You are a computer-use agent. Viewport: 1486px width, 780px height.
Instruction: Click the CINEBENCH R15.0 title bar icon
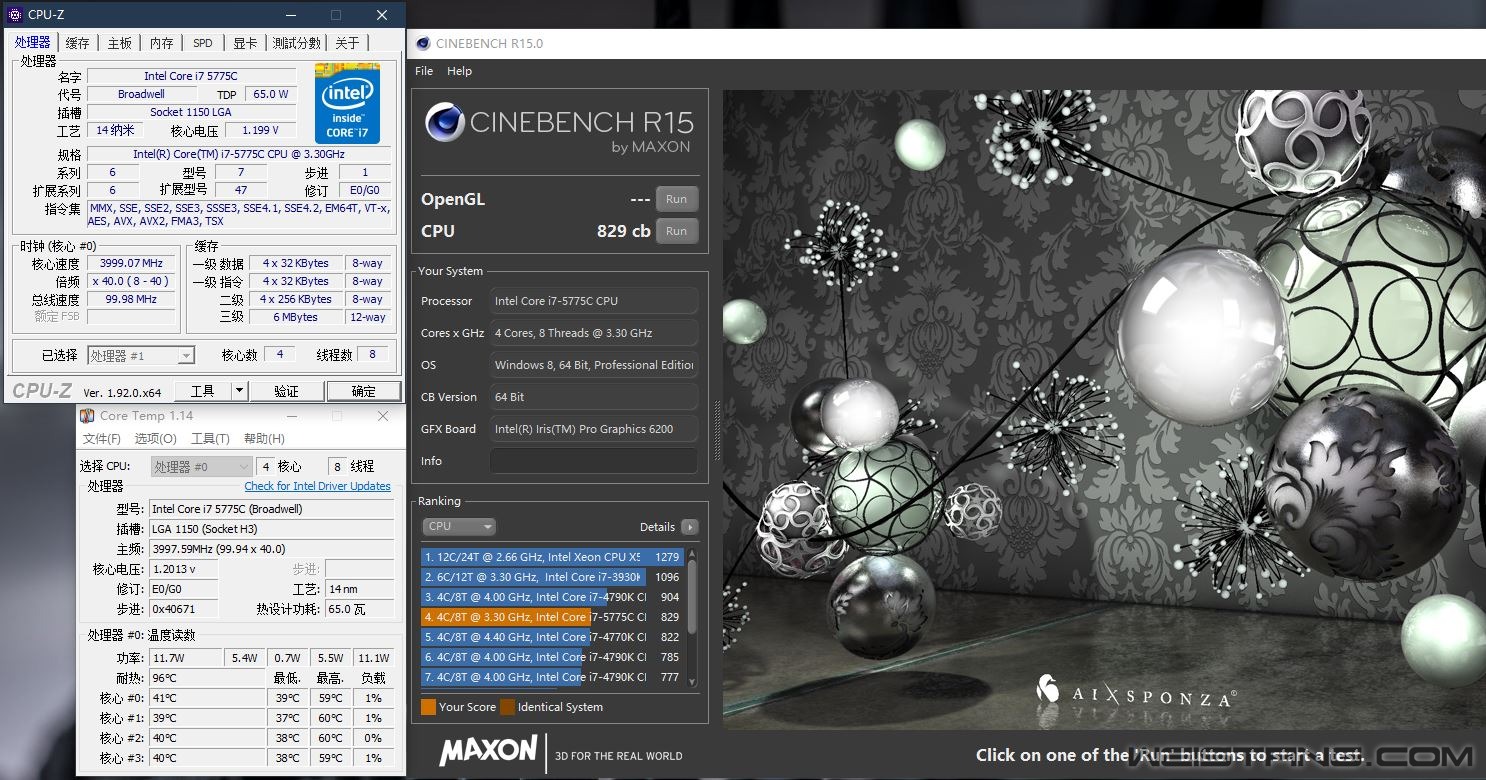423,43
